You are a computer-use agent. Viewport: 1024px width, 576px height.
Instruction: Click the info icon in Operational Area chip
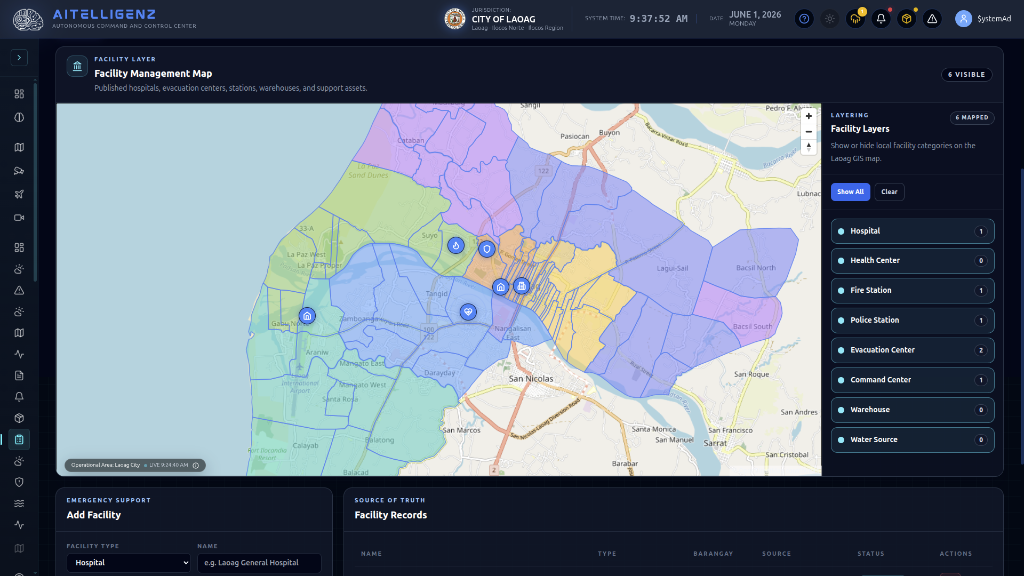click(196, 466)
